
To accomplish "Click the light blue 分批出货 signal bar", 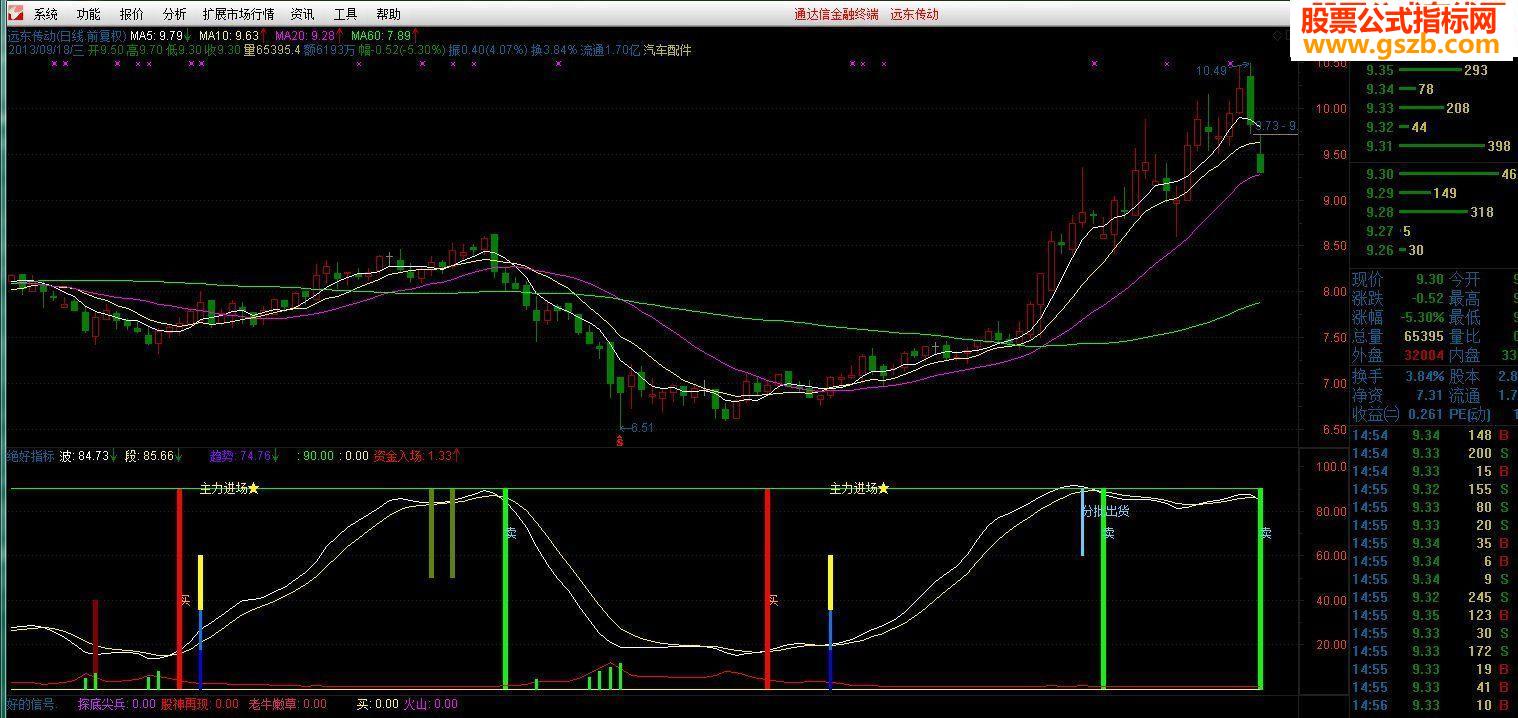I will [x=1082, y=522].
